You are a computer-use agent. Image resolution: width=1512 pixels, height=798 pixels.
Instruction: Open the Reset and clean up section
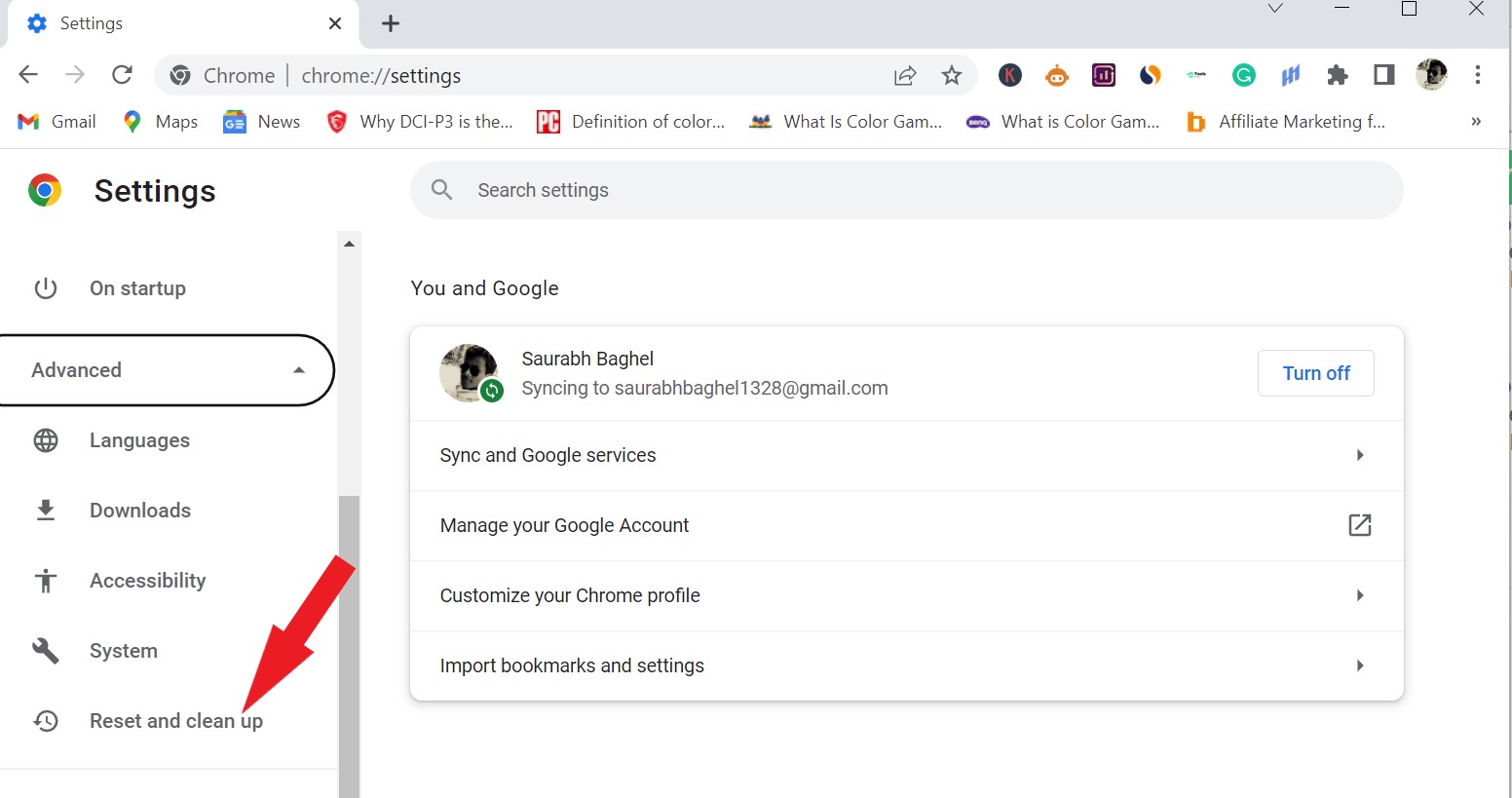click(175, 721)
